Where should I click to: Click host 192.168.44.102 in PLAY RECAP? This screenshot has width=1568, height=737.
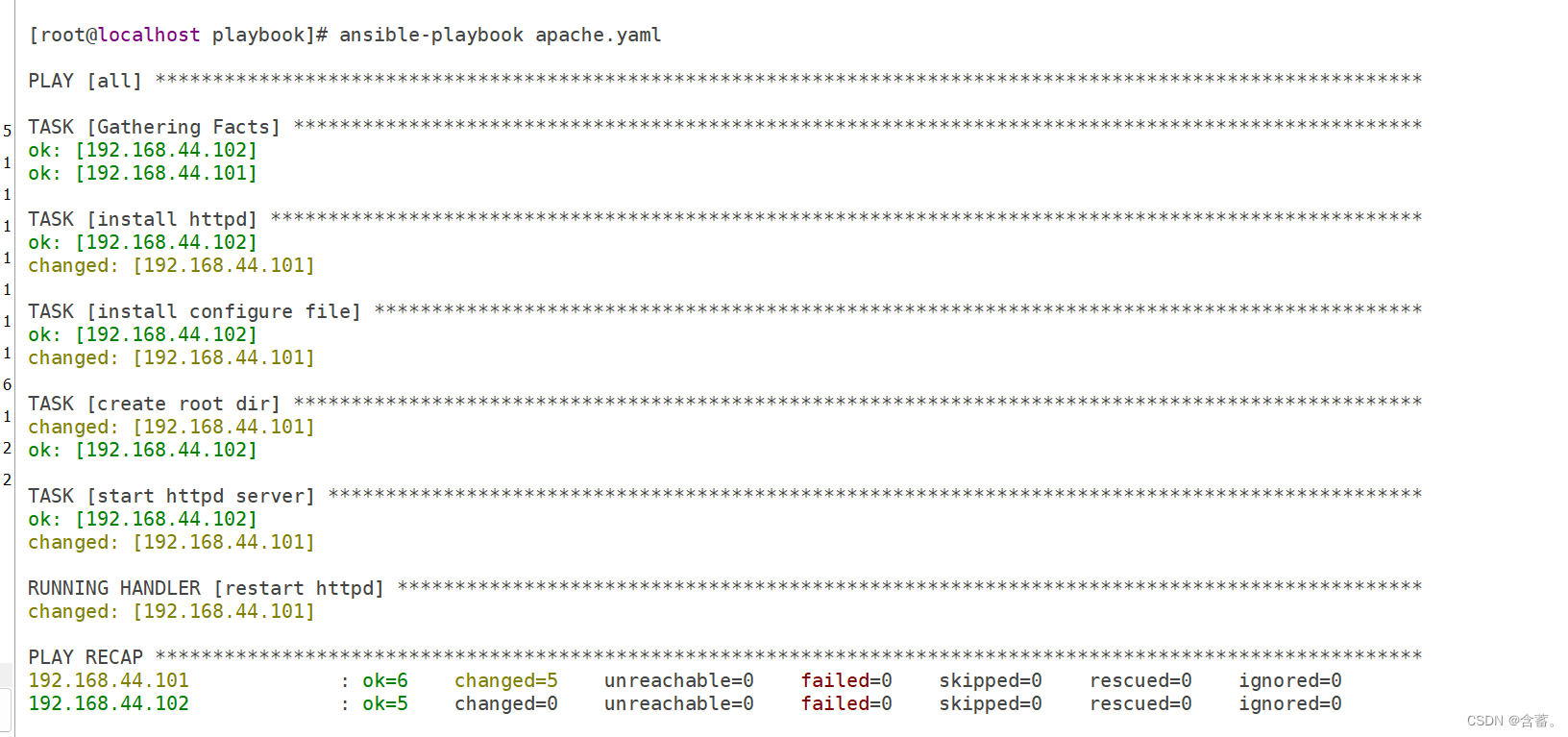click(x=109, y=703)
